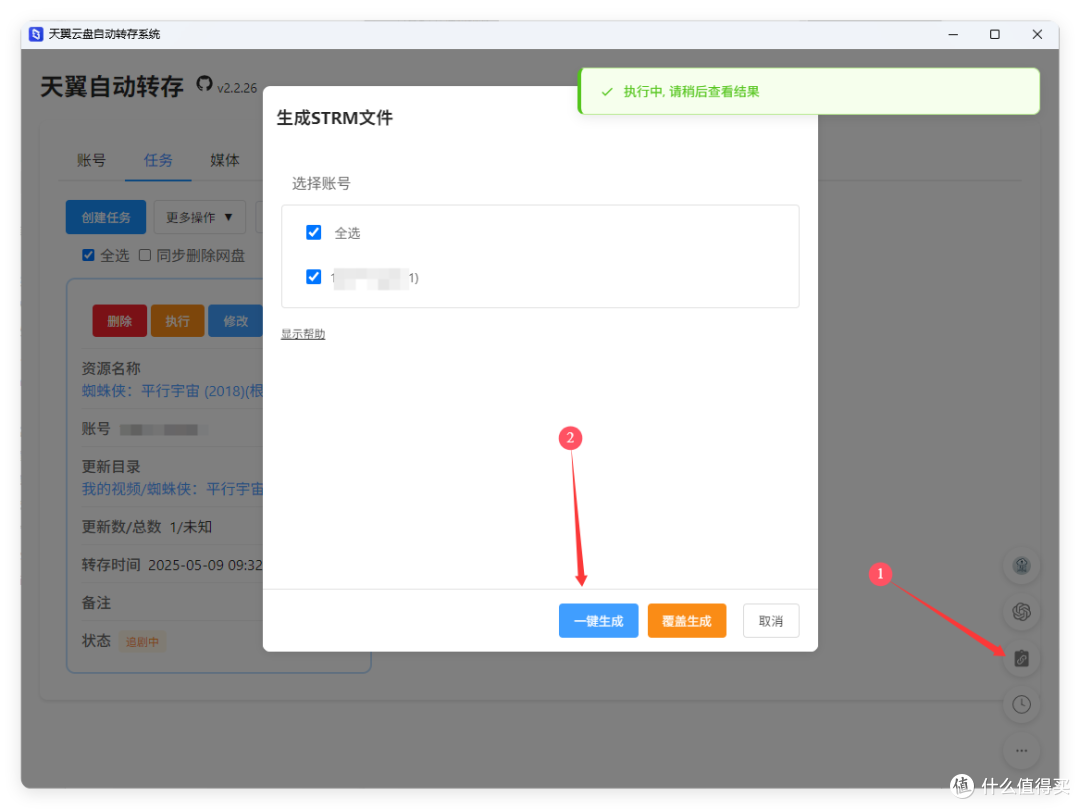
Task: Click the 创建任务 button
Action: pos(105,218)
